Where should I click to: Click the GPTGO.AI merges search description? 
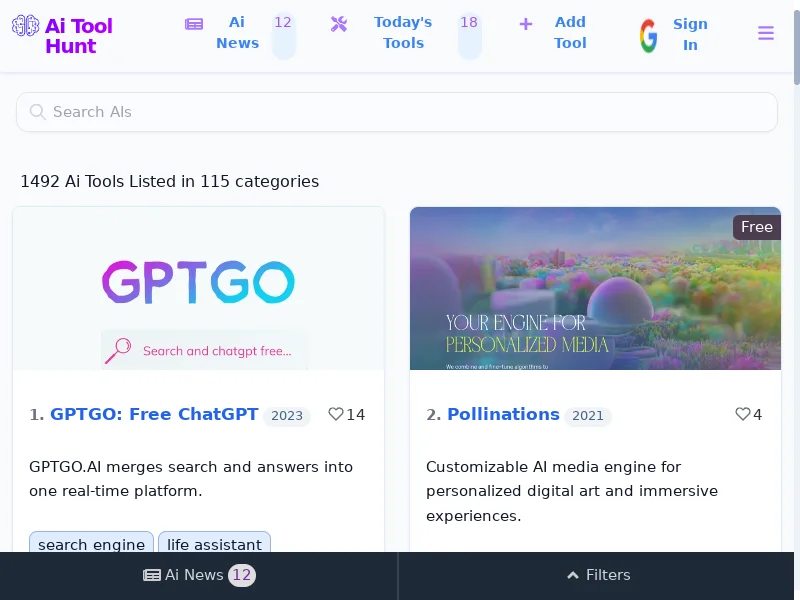(x=191, y=479)
